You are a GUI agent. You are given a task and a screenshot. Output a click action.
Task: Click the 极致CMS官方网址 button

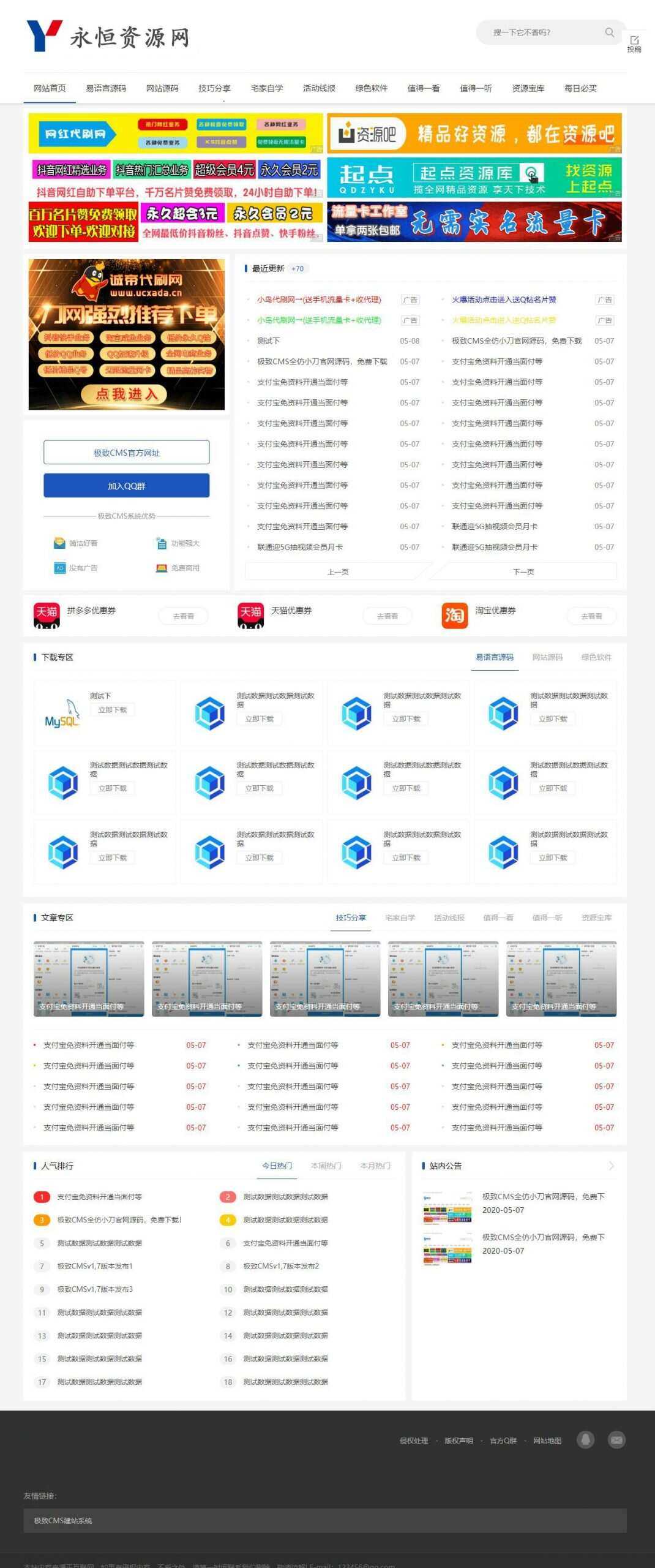(x=126, y=453)
